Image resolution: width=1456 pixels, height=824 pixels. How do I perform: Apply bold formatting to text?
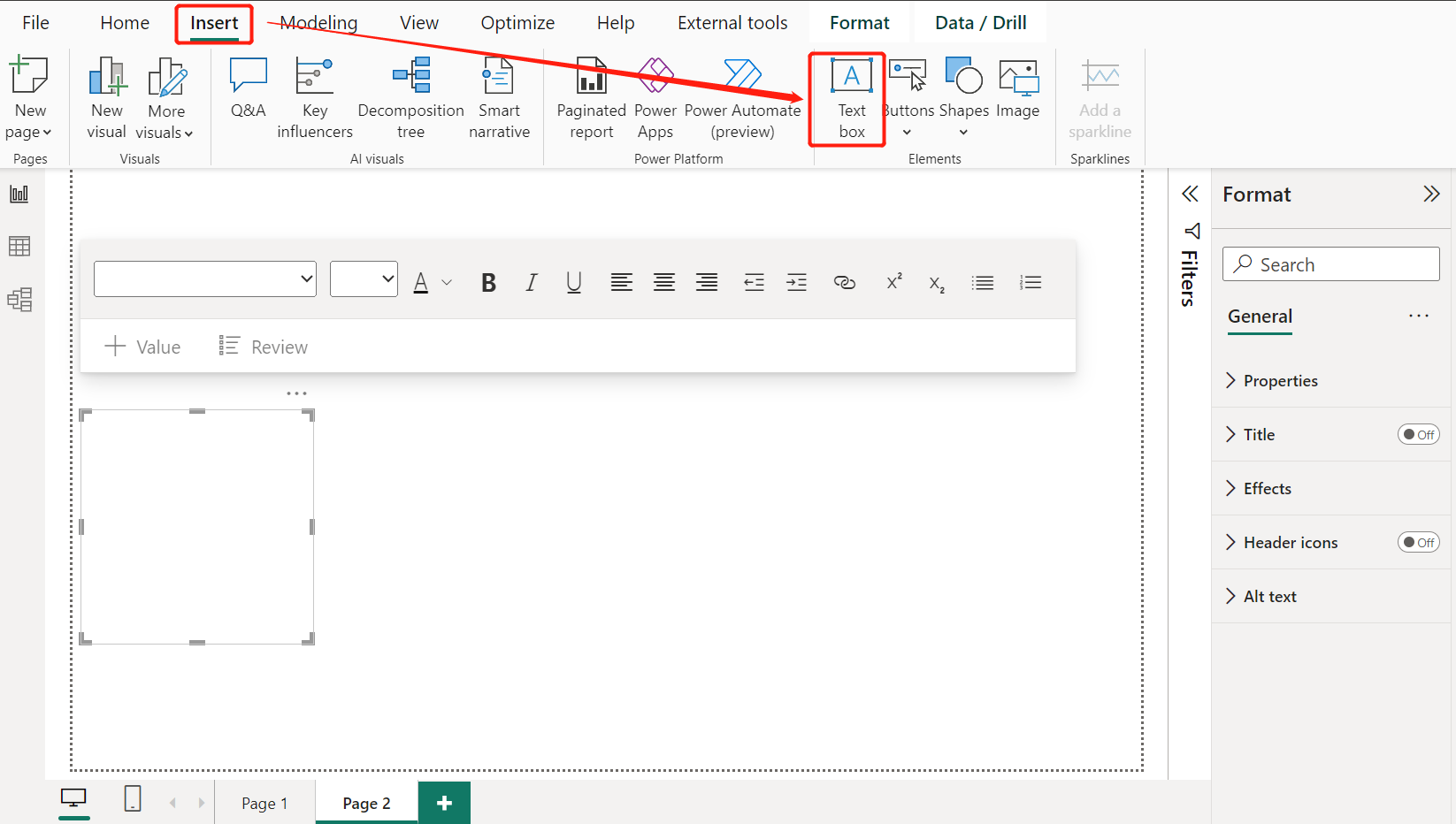[488, 283]
